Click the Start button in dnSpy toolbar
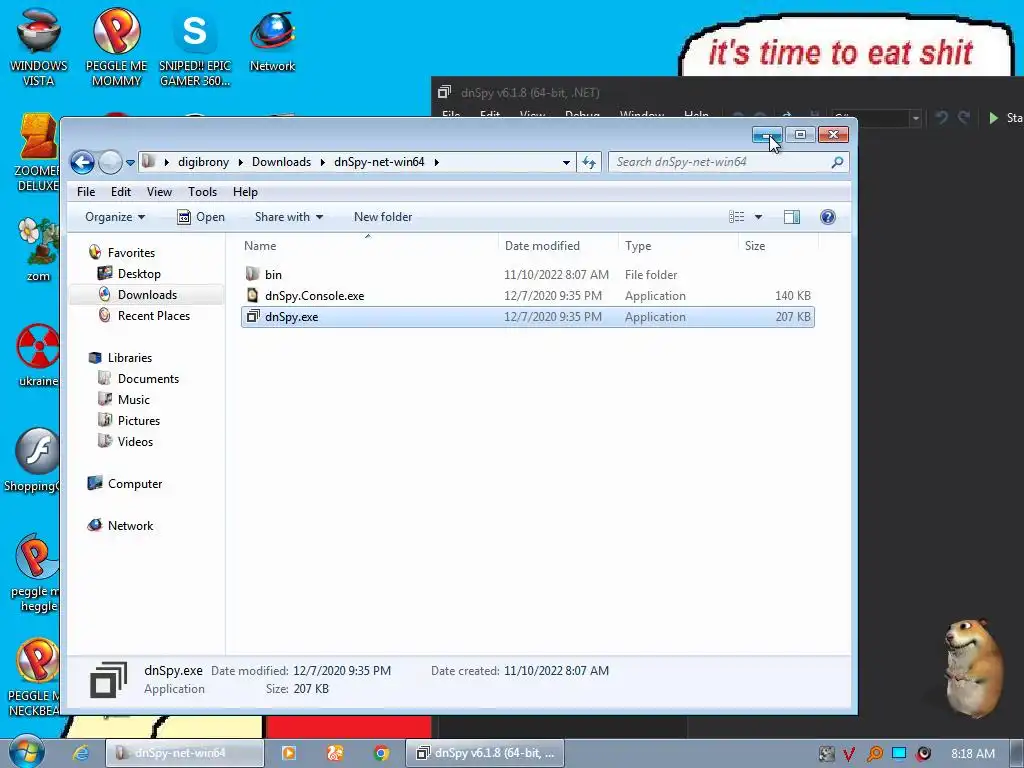 [1006, 118]
